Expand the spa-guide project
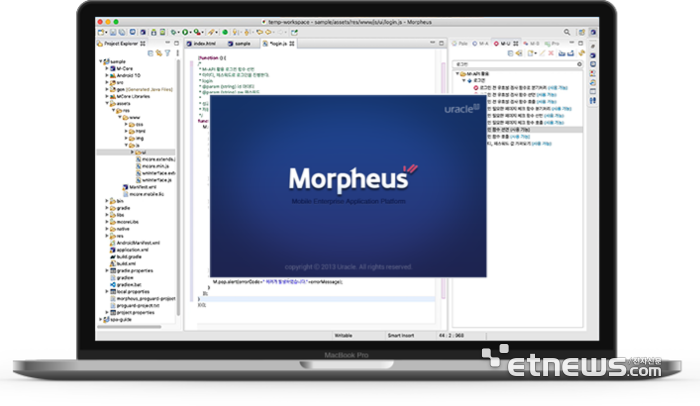 [x=101, y=319]
